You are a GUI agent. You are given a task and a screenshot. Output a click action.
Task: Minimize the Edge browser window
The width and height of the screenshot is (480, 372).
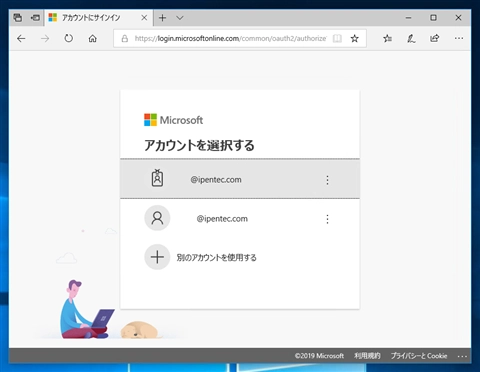pos(408,18)
